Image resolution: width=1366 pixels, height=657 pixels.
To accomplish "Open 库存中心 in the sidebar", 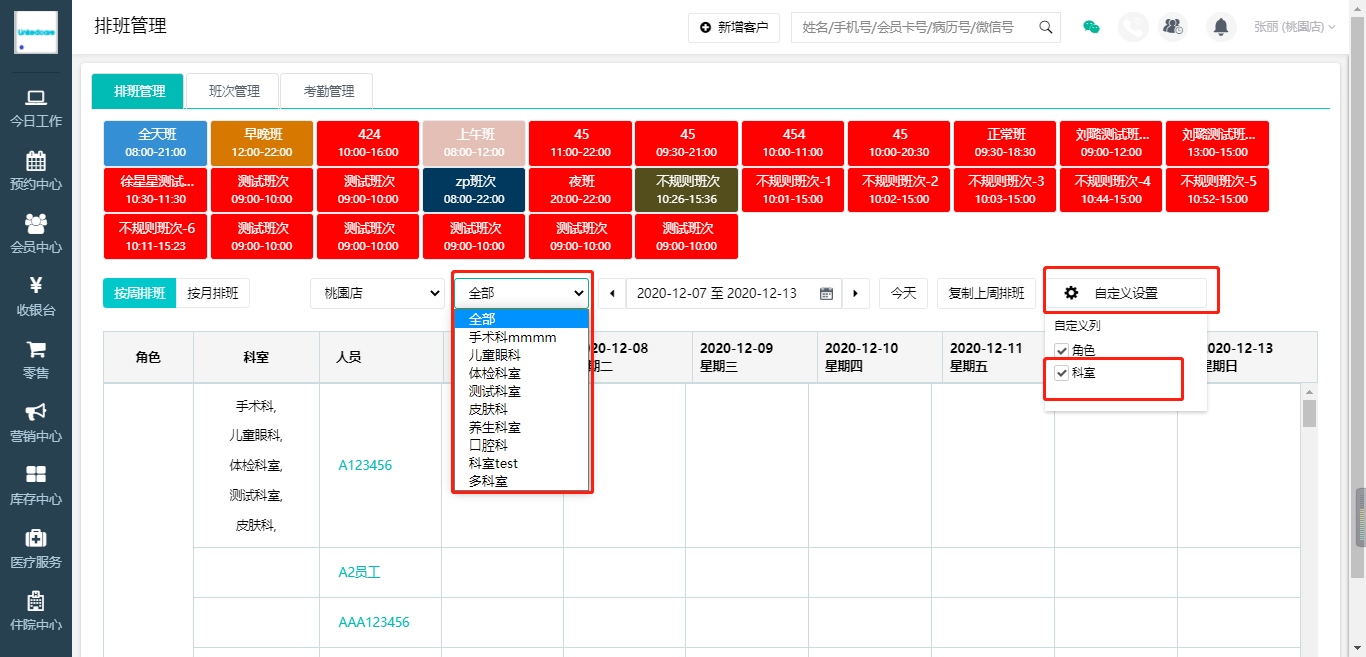I will pos(36,487).
